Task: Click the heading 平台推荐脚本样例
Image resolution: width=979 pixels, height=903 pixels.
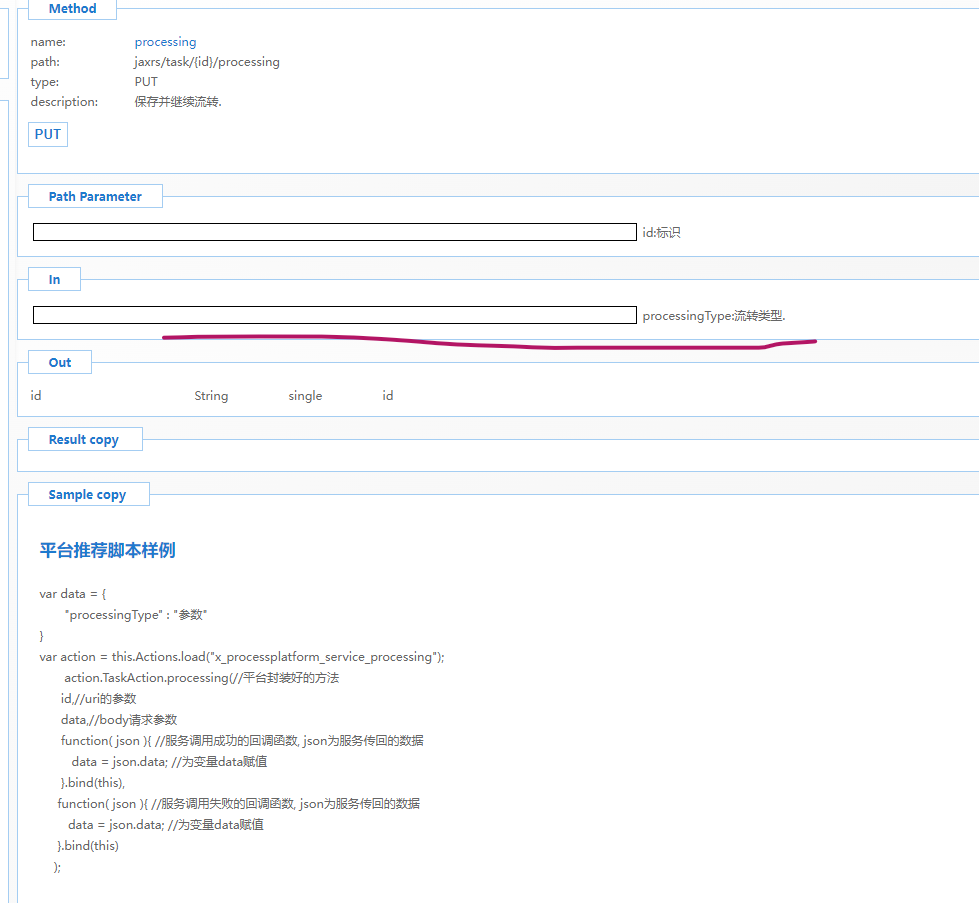Action: (107, 550)
